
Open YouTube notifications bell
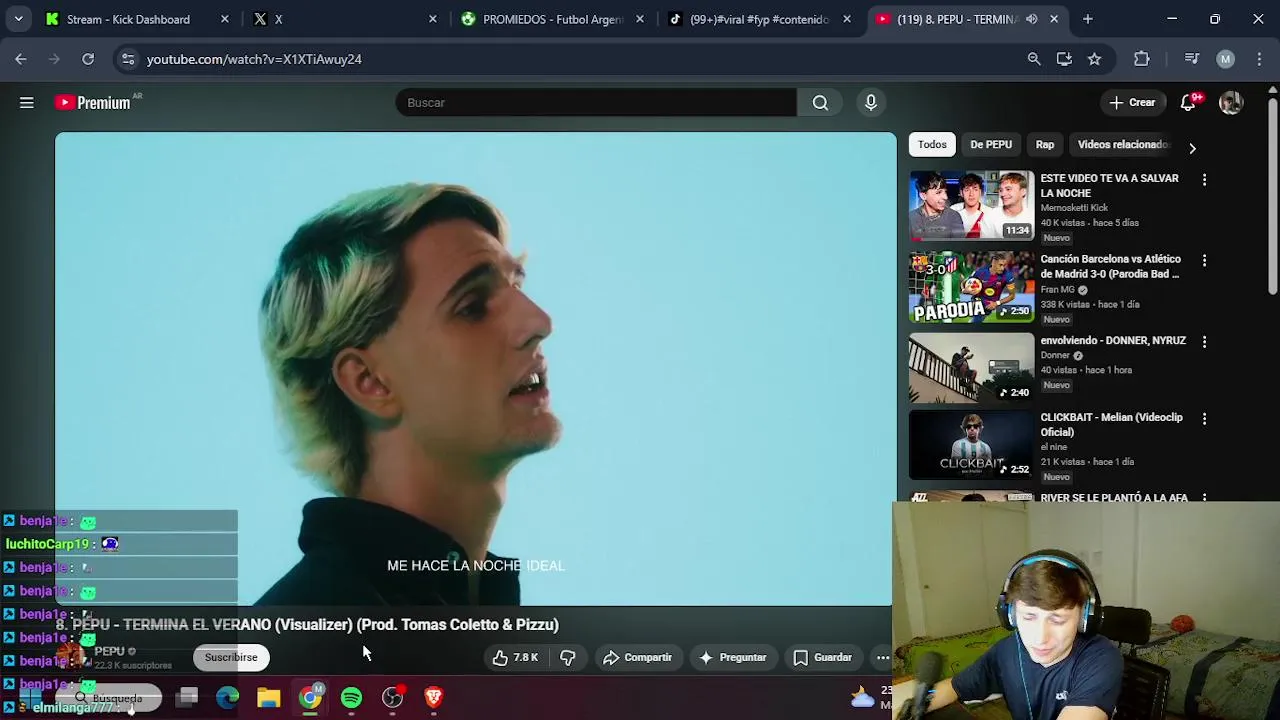1188,102
